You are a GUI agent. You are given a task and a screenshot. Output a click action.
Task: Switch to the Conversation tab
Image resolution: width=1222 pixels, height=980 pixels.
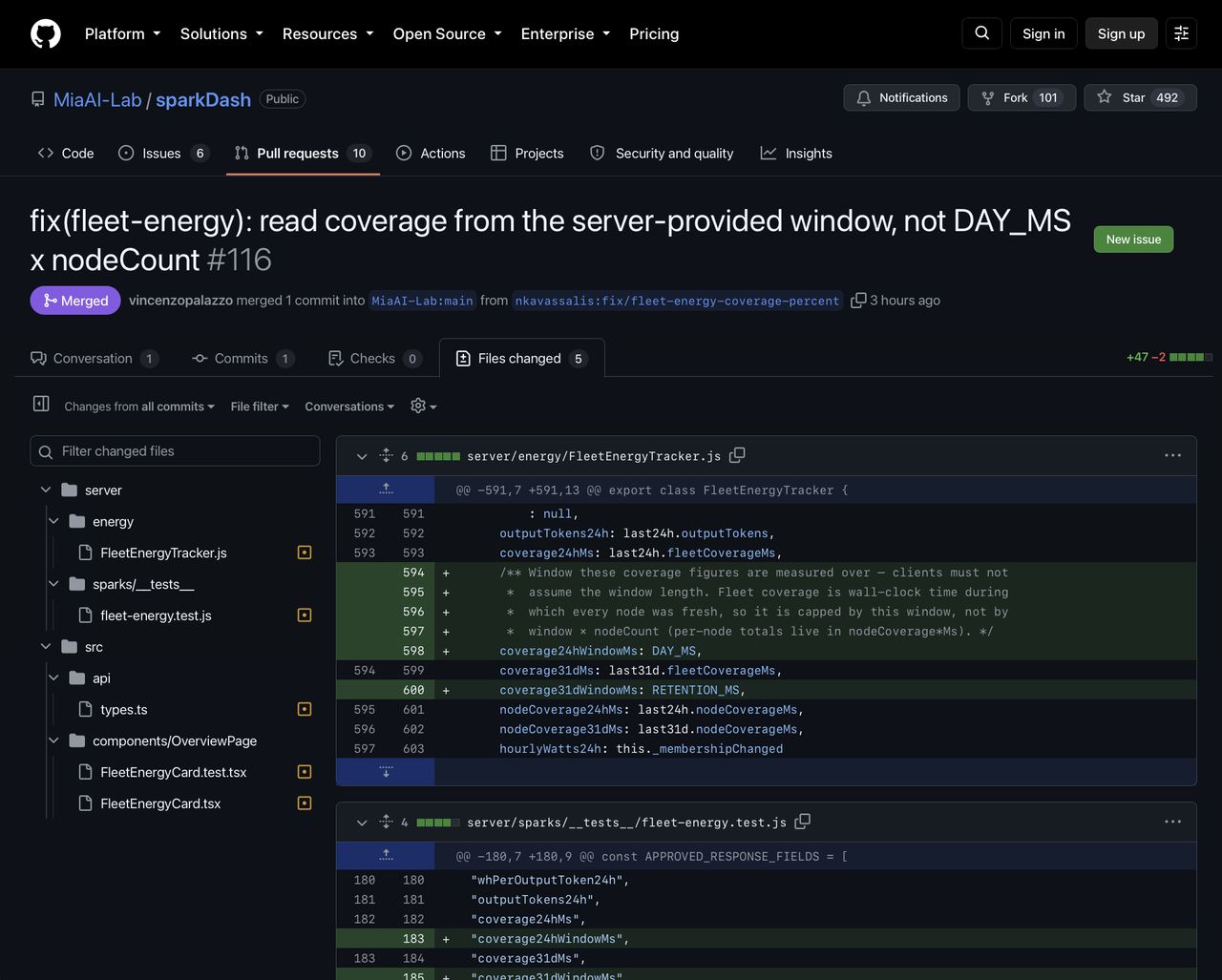(x=94, y=359)
